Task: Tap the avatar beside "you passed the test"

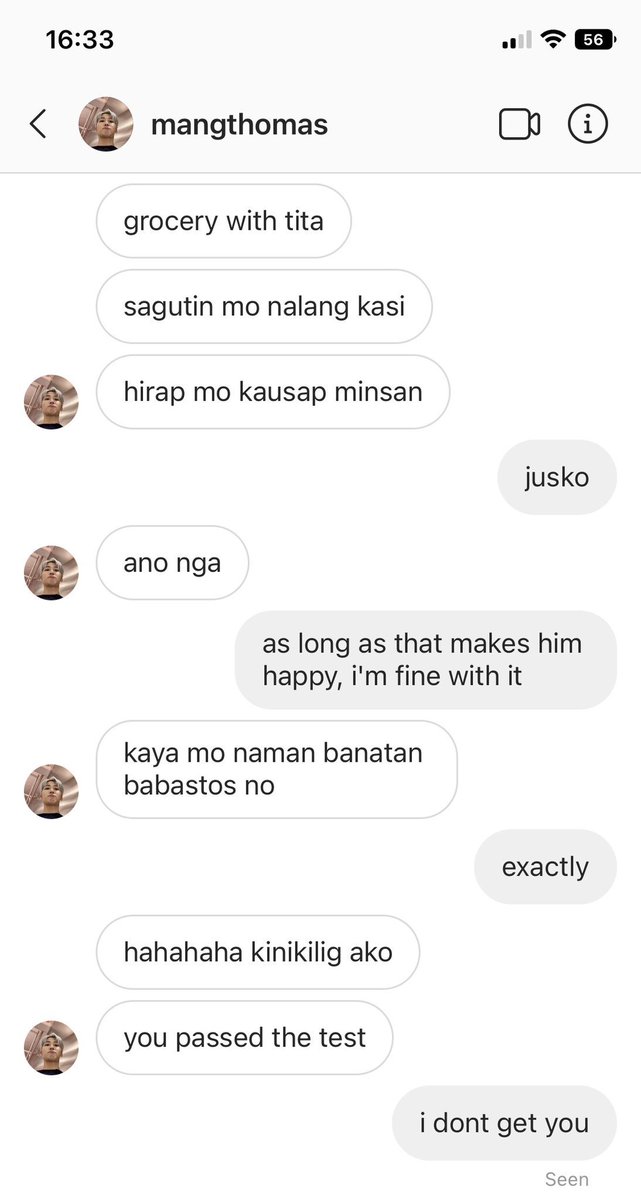Action: pyautogui.click(x=51, y=1048)
